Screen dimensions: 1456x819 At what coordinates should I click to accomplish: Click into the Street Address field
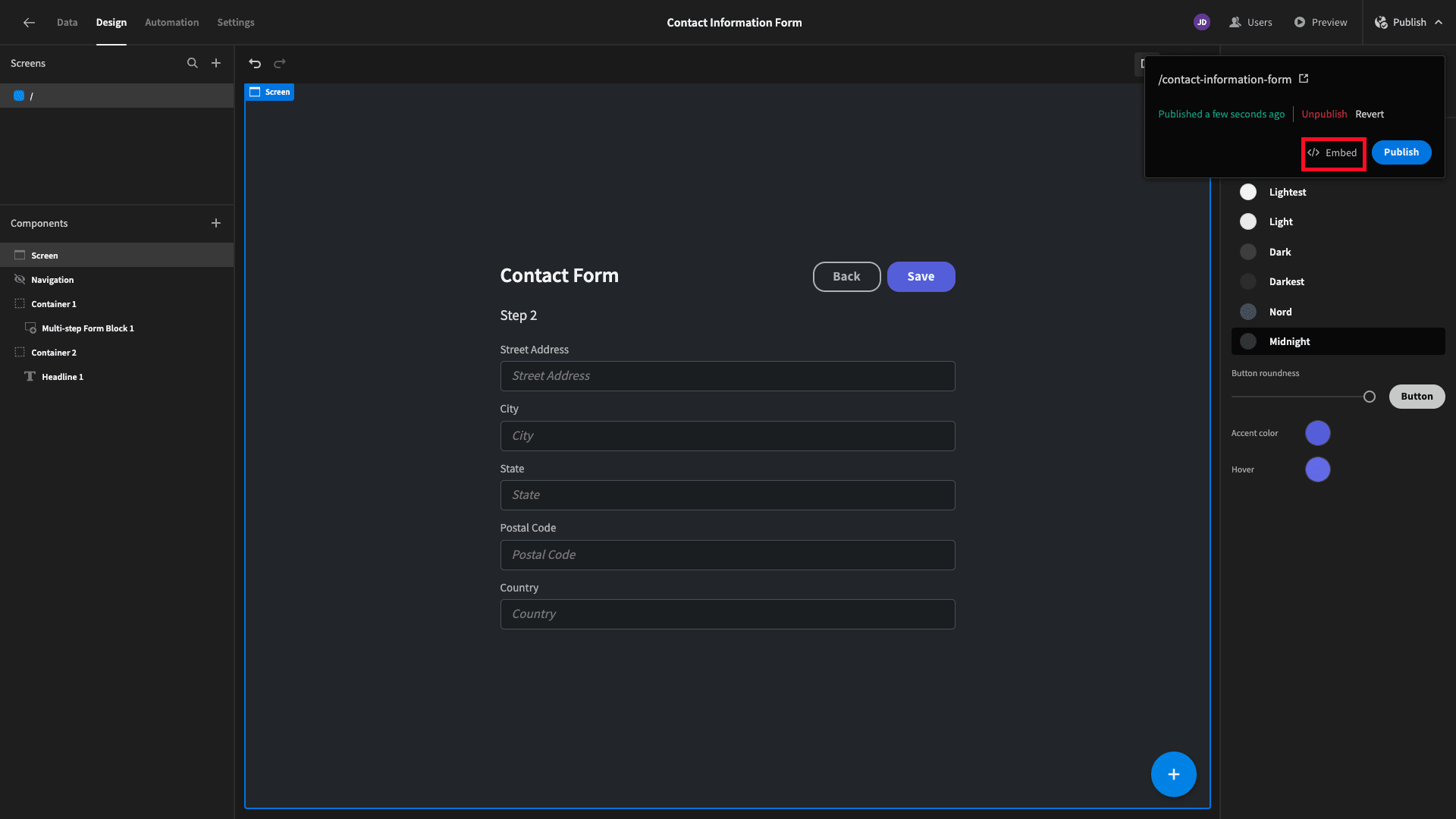(727, 376)
